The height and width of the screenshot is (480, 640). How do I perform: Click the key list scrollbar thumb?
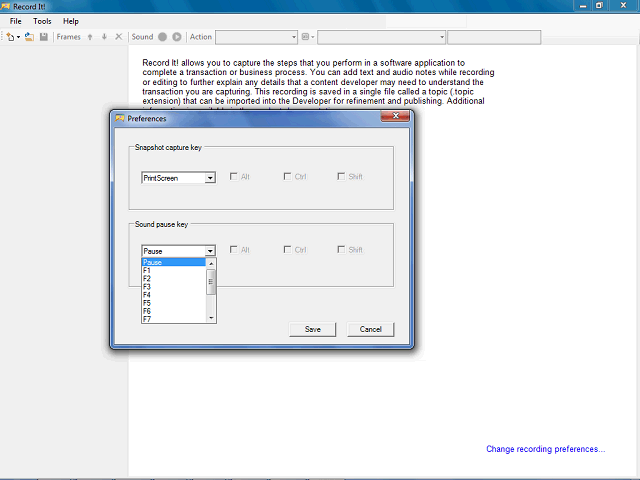click(211, 282)
